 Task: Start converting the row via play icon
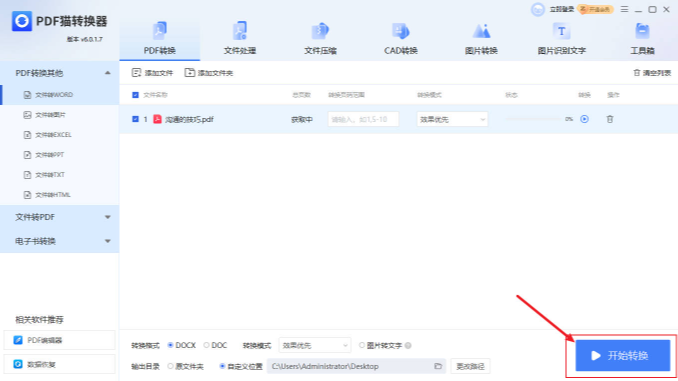pyautogui.click(x=584, y=119)
